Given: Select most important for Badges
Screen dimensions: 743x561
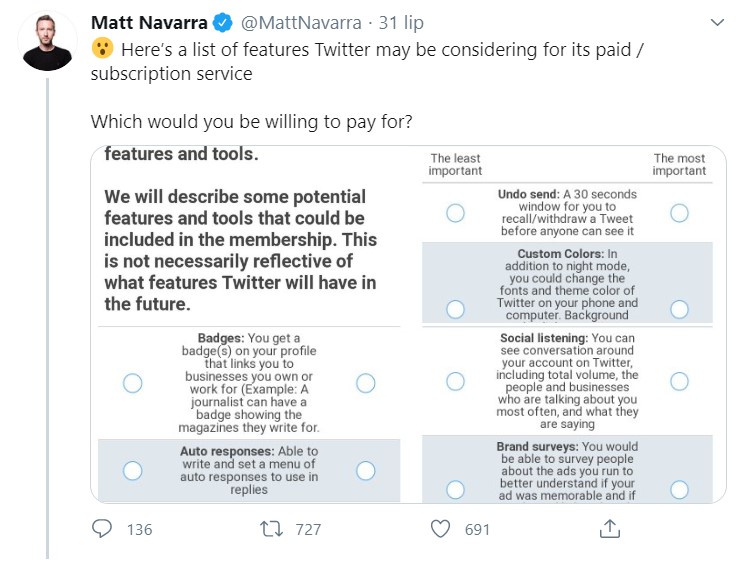Looking at the screenshot, I should (365, 383).
